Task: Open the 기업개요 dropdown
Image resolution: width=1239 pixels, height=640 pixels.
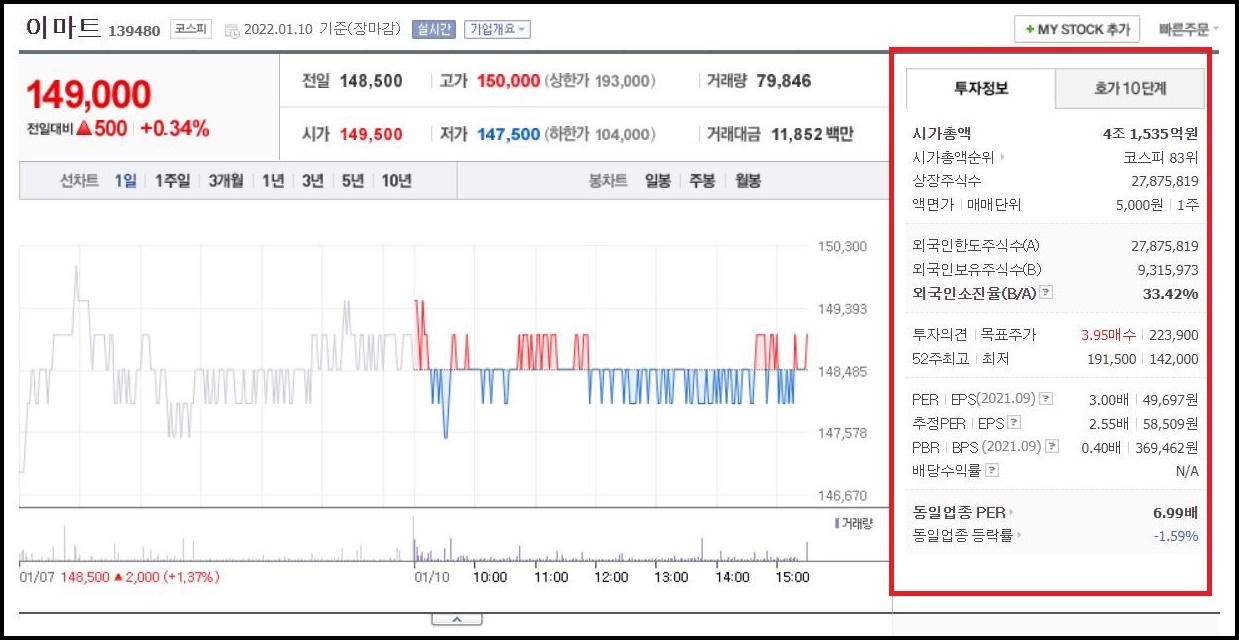Action: (497, 30)
